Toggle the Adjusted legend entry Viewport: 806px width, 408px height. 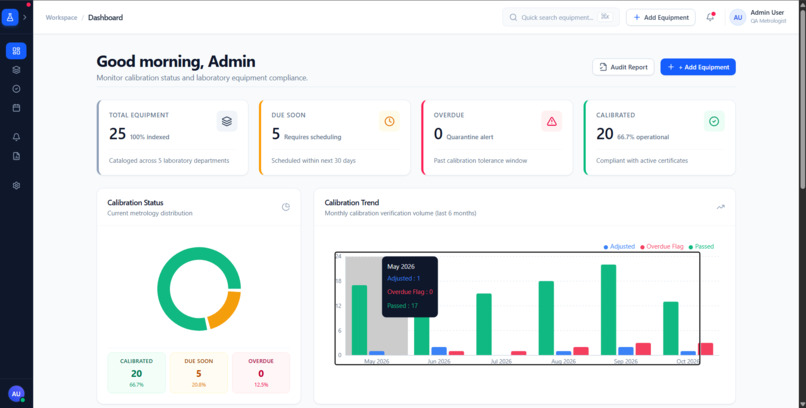[x=619, y=247]
